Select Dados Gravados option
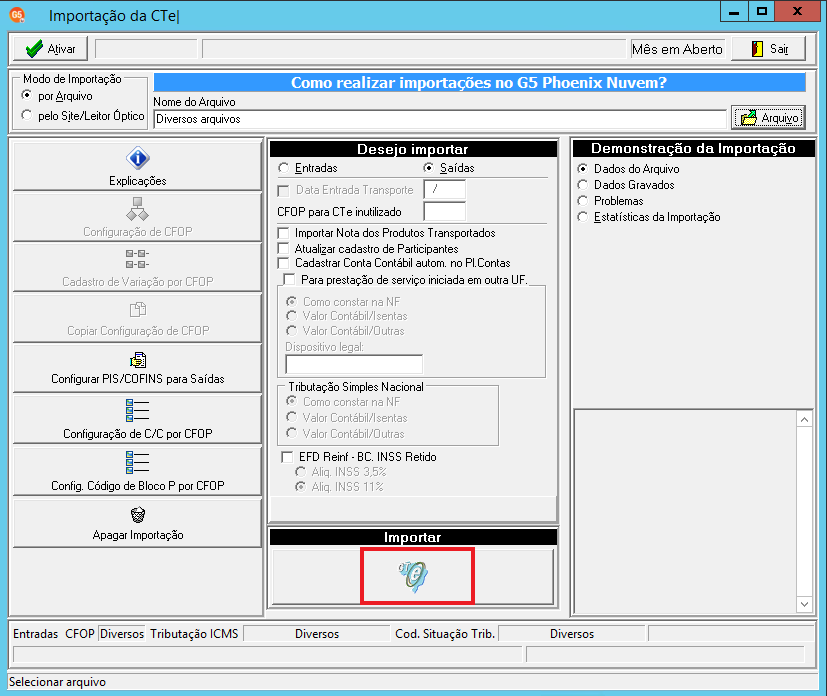This screenshot has height=696, width=827. 582,185
